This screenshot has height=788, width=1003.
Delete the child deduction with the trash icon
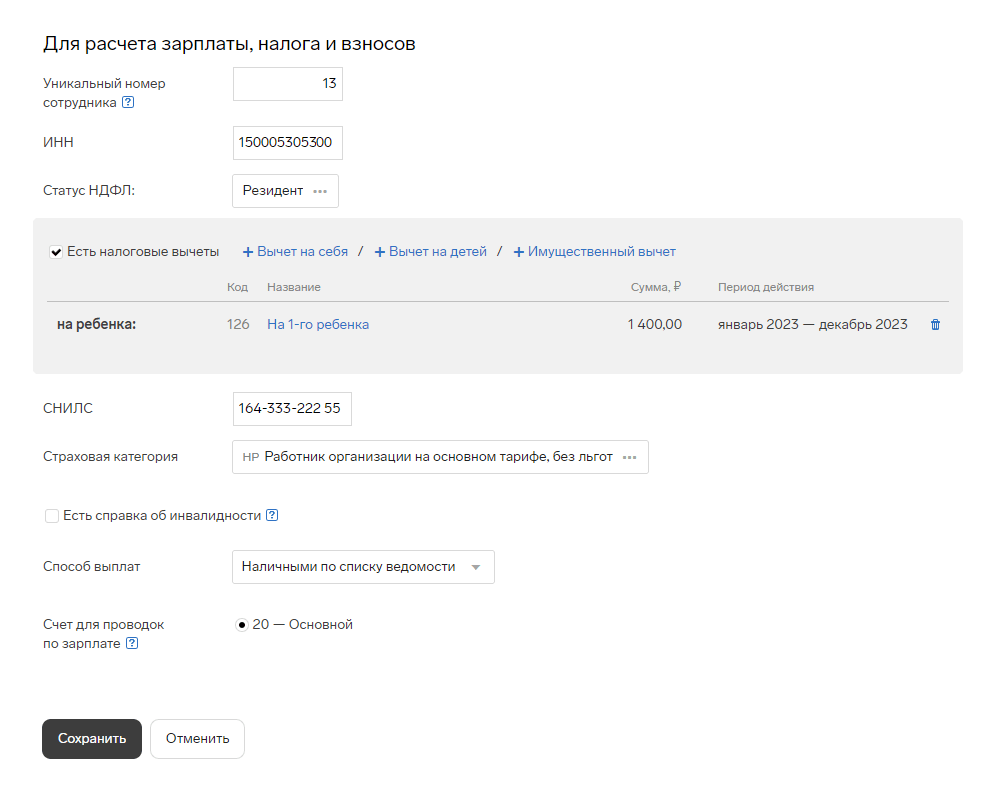[x=935, y=325]
